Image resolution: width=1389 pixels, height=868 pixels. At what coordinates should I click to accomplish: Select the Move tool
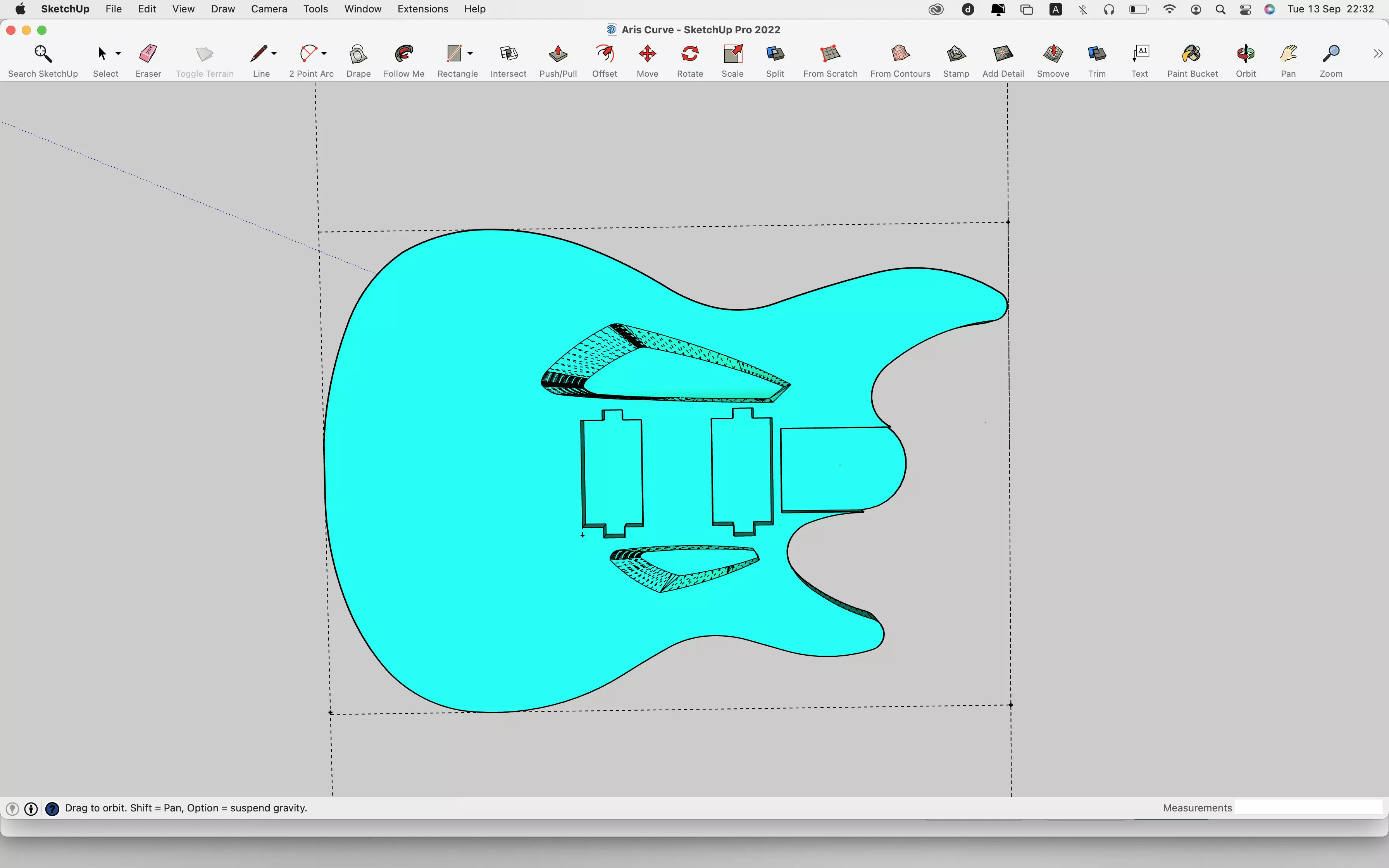click(x=647, y=55)
